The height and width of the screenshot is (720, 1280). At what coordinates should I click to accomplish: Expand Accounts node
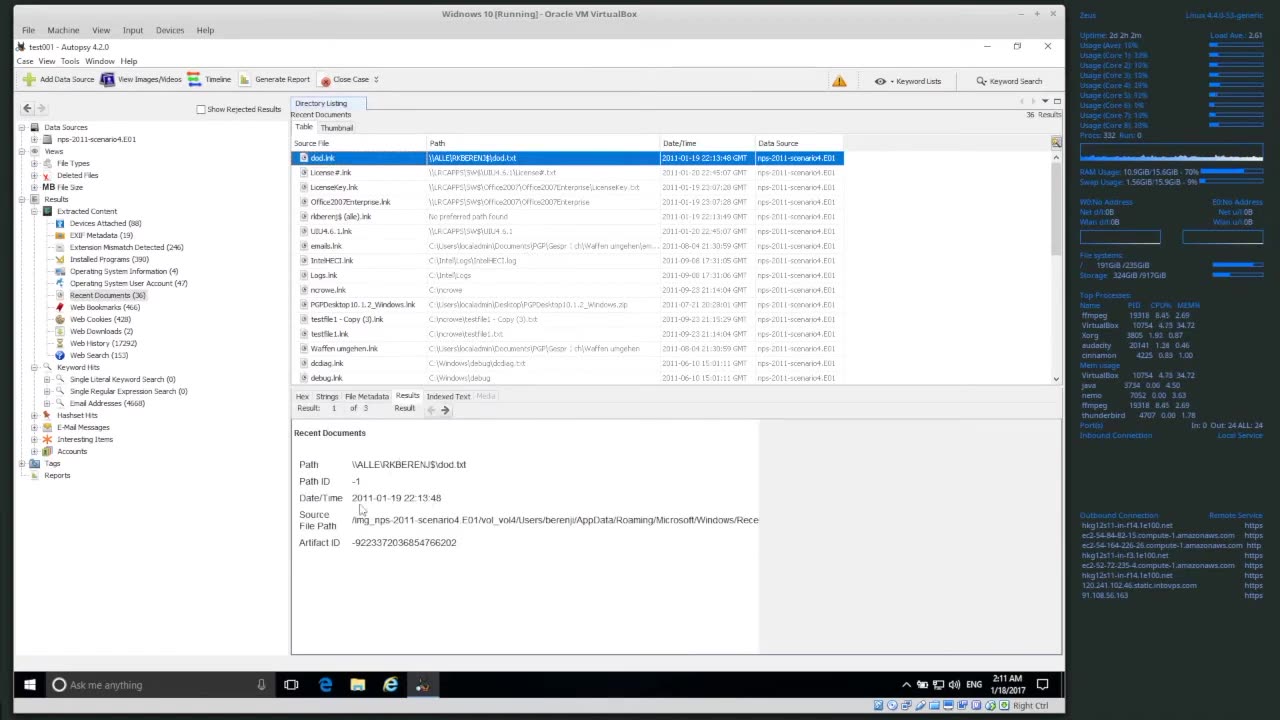click(x=34, y=451)
